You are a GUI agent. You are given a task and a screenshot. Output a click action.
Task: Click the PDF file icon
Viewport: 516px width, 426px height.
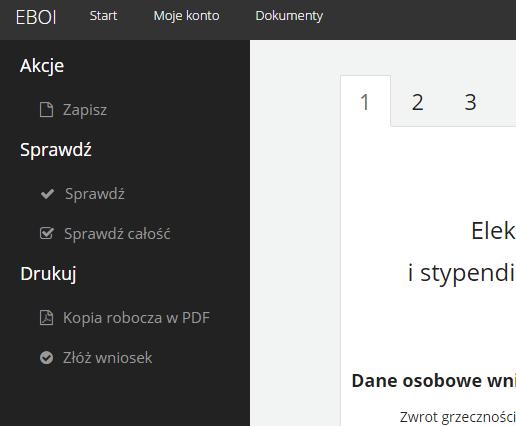pyautogui.click(x=46, y=318)
